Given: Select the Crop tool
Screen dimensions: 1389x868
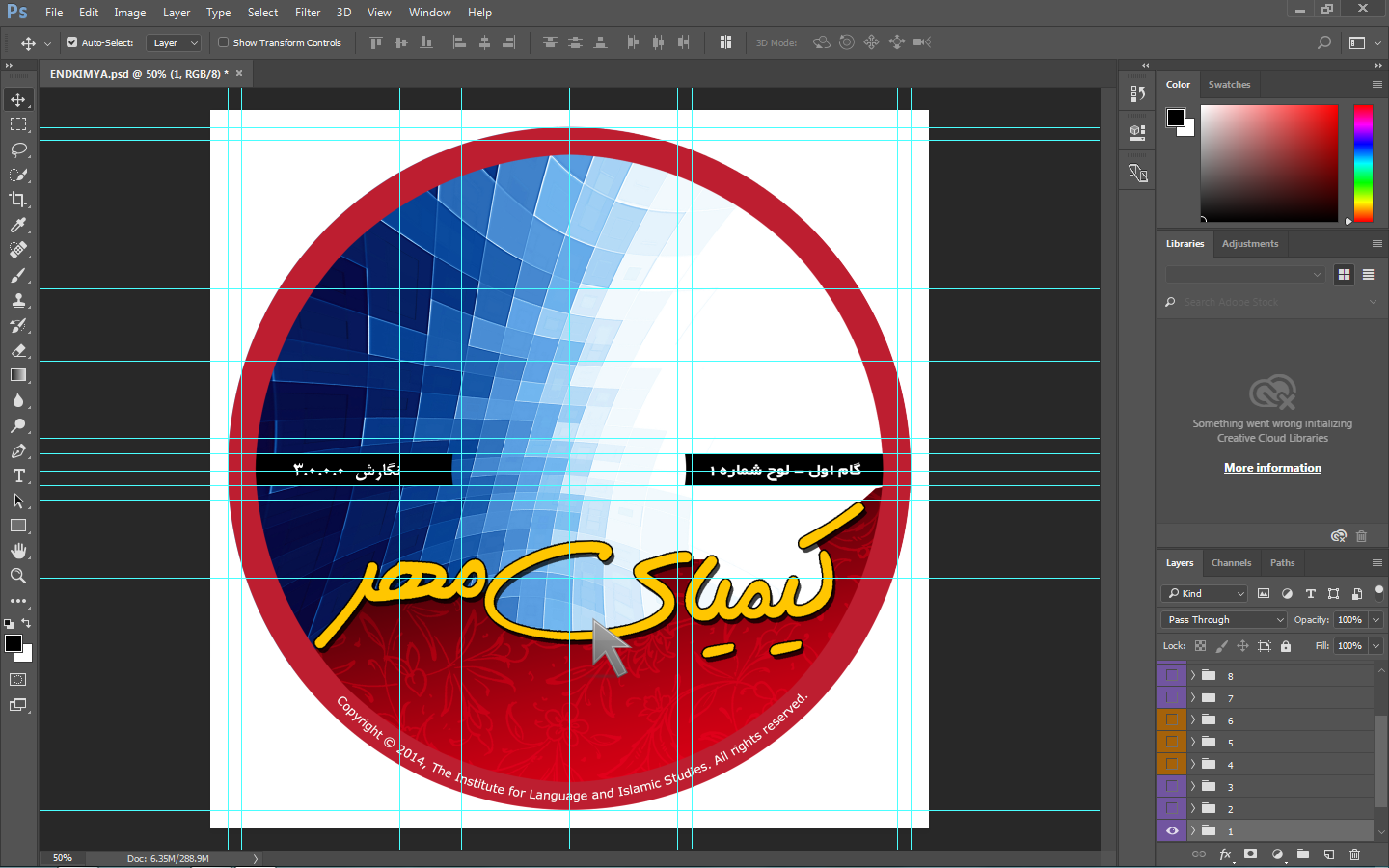Looking at the screenshot, I should click(18, 200).
